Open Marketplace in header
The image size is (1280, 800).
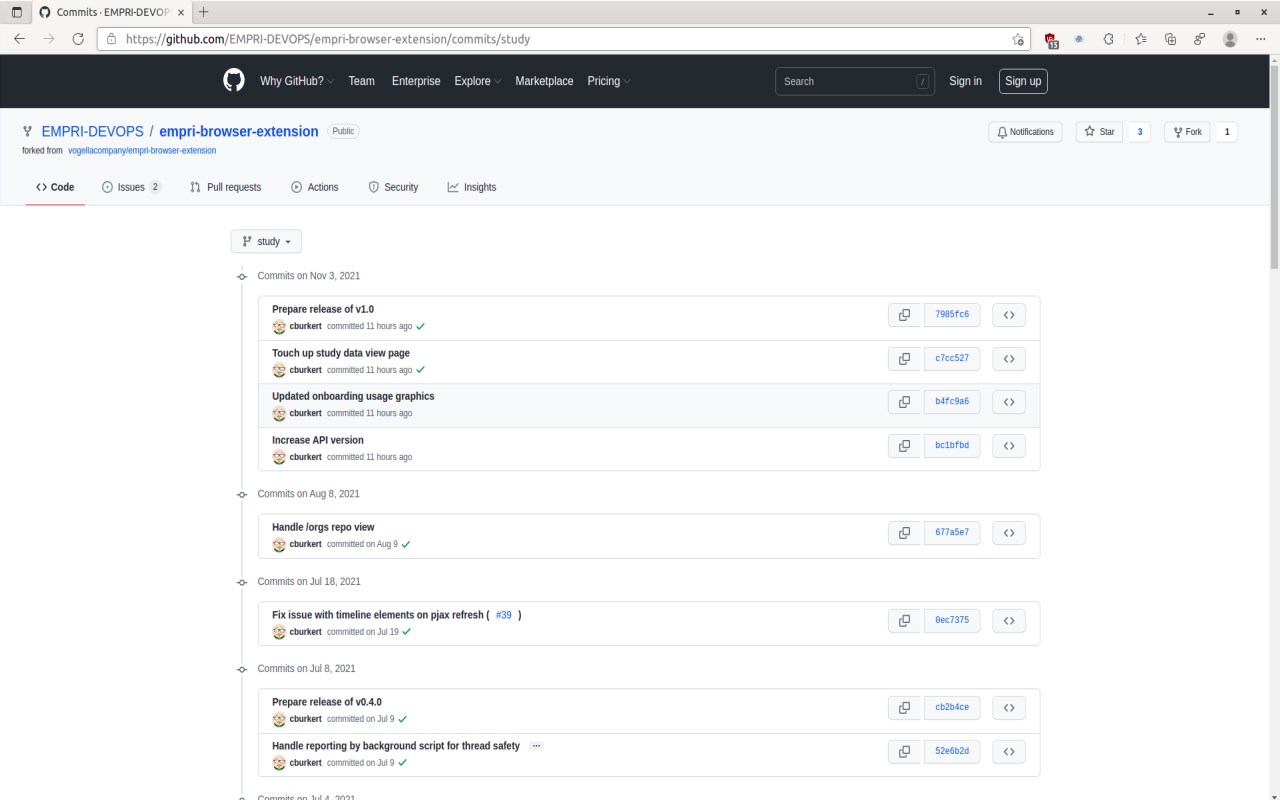544,81
